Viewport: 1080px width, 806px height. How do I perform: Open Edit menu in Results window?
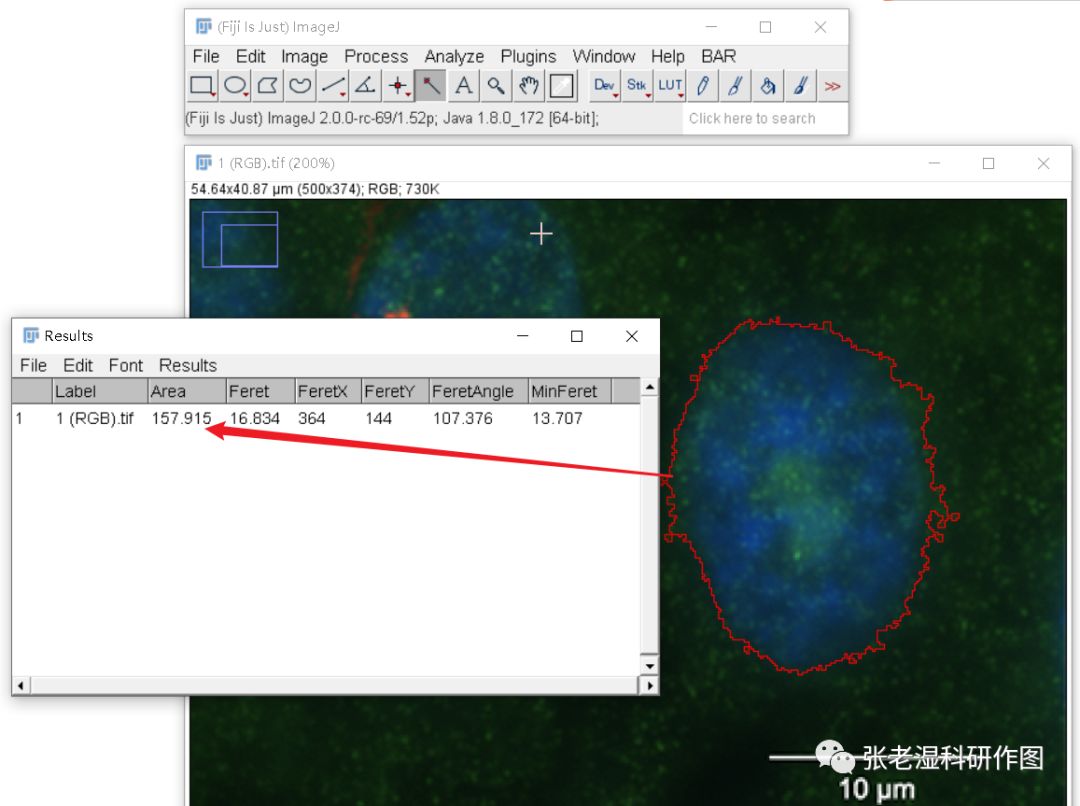78,365
